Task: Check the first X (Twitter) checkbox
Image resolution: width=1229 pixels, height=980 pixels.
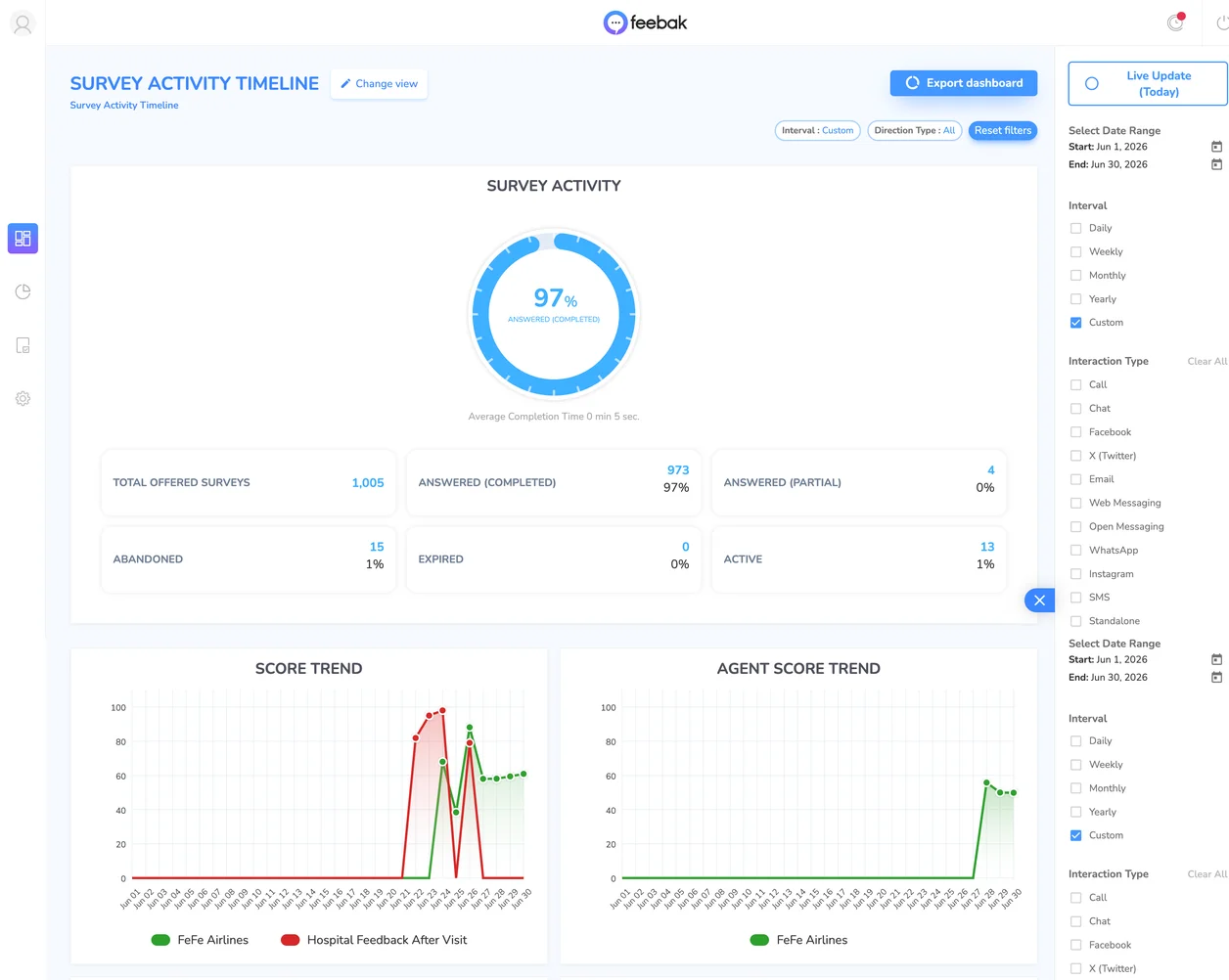Action: click(x=1076, y=456)
